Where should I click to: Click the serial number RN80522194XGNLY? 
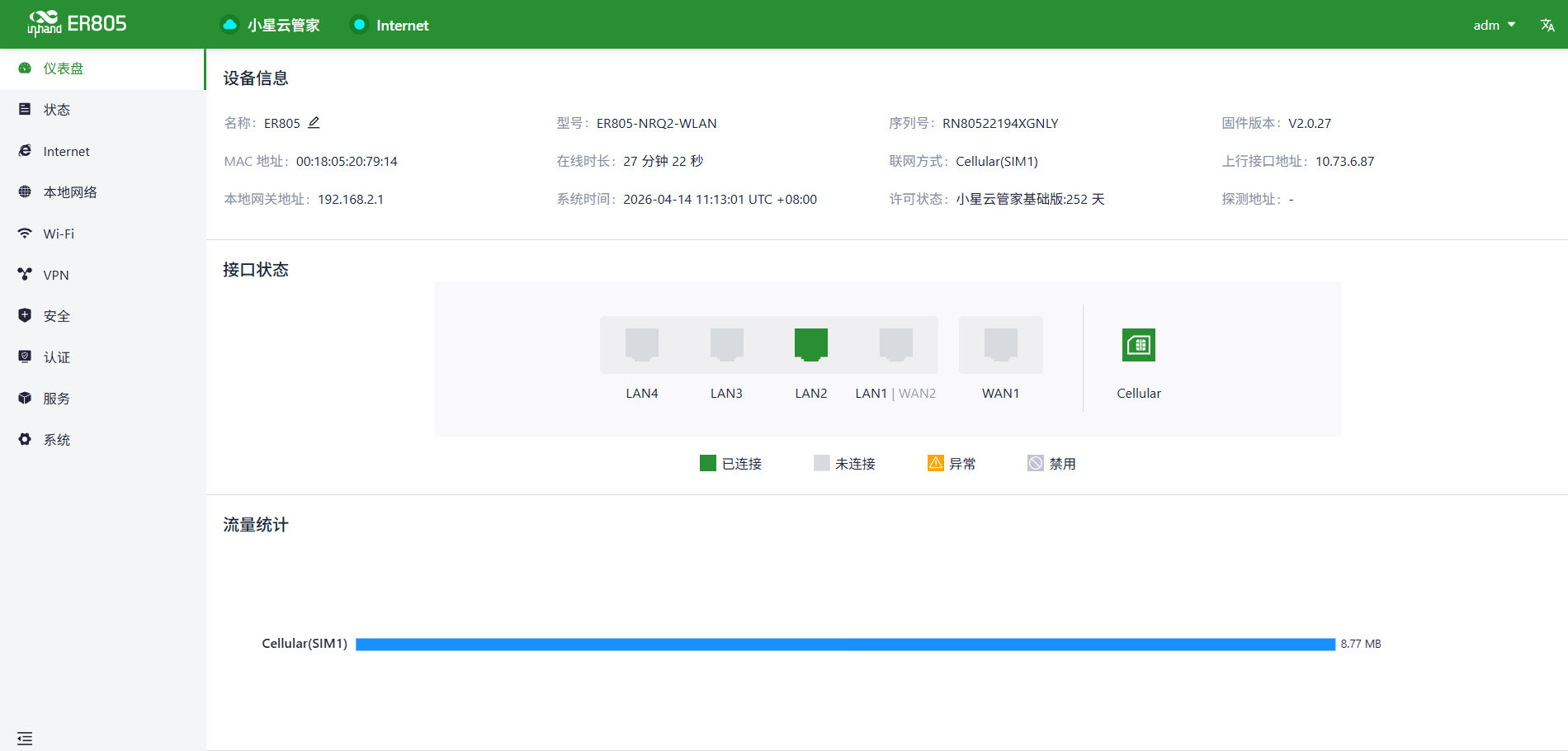pyautogui.click(x=1000, y=123)
